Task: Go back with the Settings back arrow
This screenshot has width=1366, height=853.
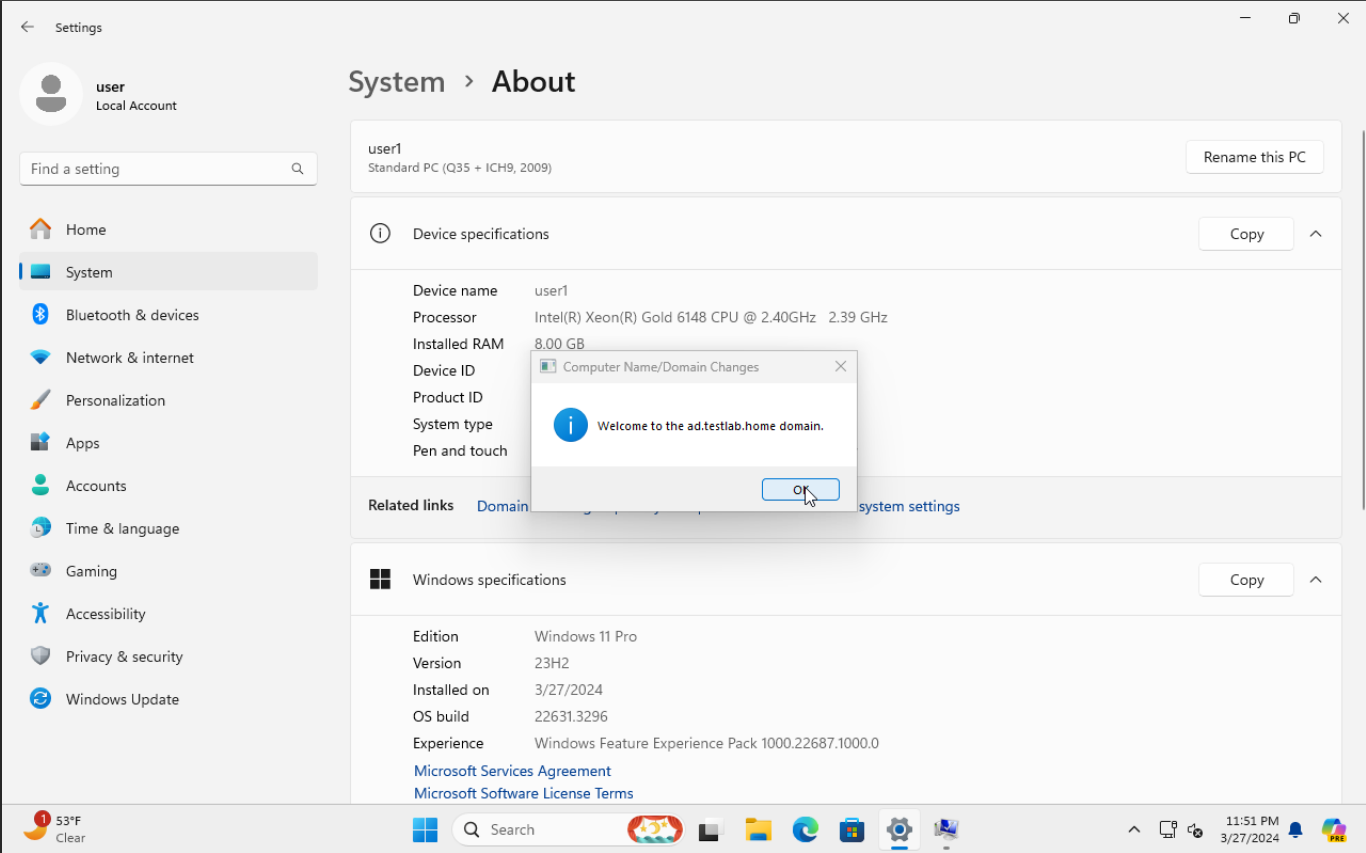Action: pos(27,27)
